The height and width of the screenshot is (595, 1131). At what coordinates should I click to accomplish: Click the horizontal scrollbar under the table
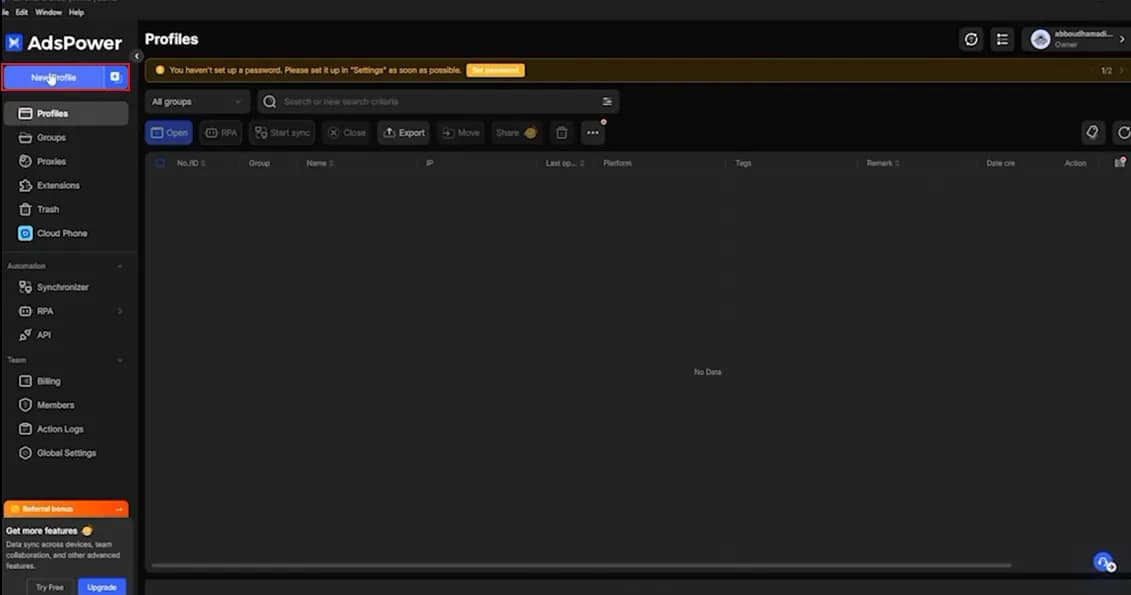pyautogui.click(x=581, y=565)
